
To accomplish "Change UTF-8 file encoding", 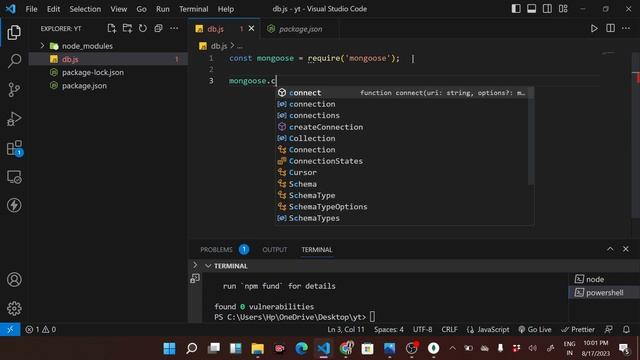I will (x=422, y=329).
